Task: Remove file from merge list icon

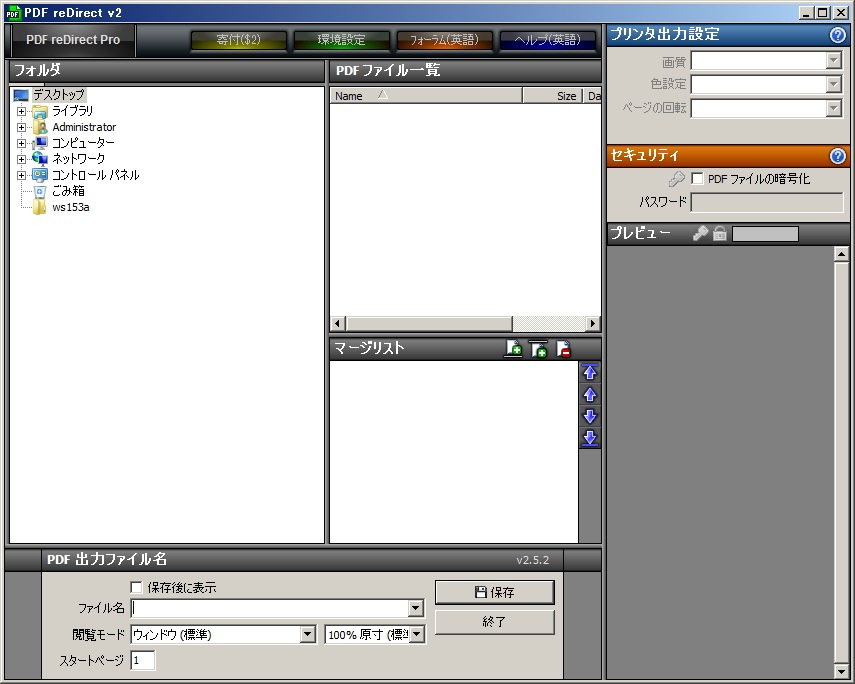Action: (564, 349)
